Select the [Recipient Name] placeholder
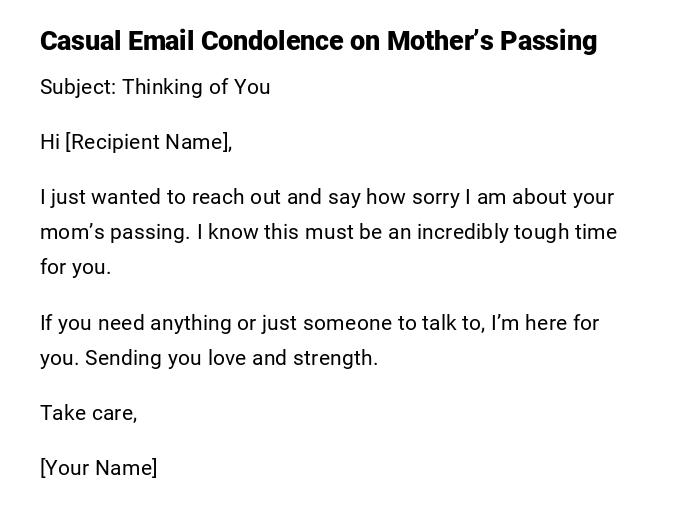The width and height of the screenshot is (700, 530). coord(148,142)
